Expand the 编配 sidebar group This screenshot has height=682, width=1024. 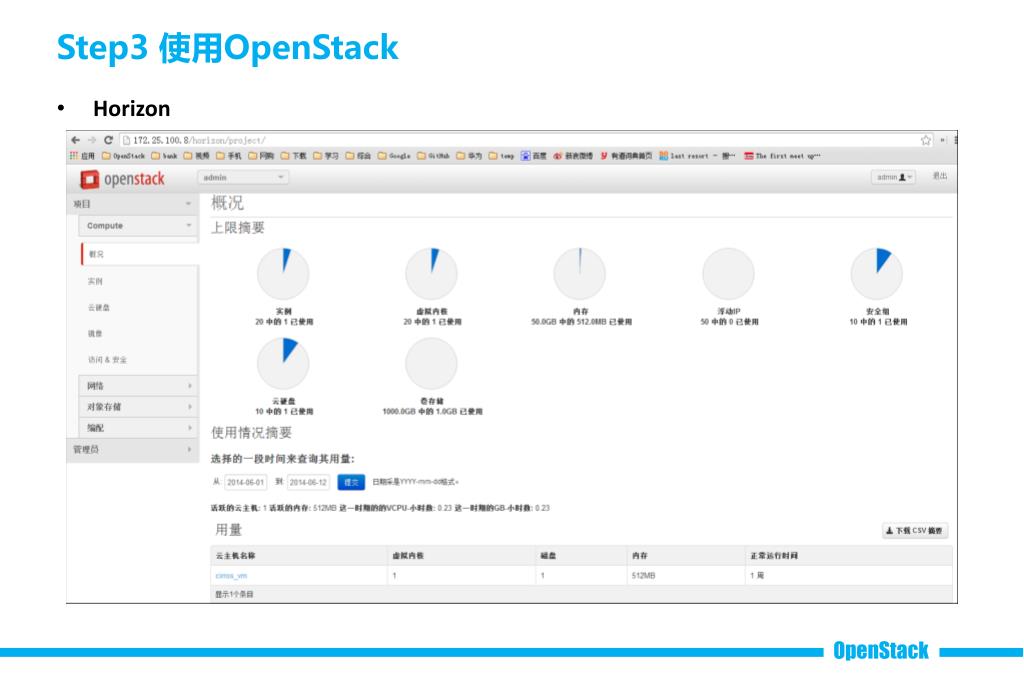point(138,428)
